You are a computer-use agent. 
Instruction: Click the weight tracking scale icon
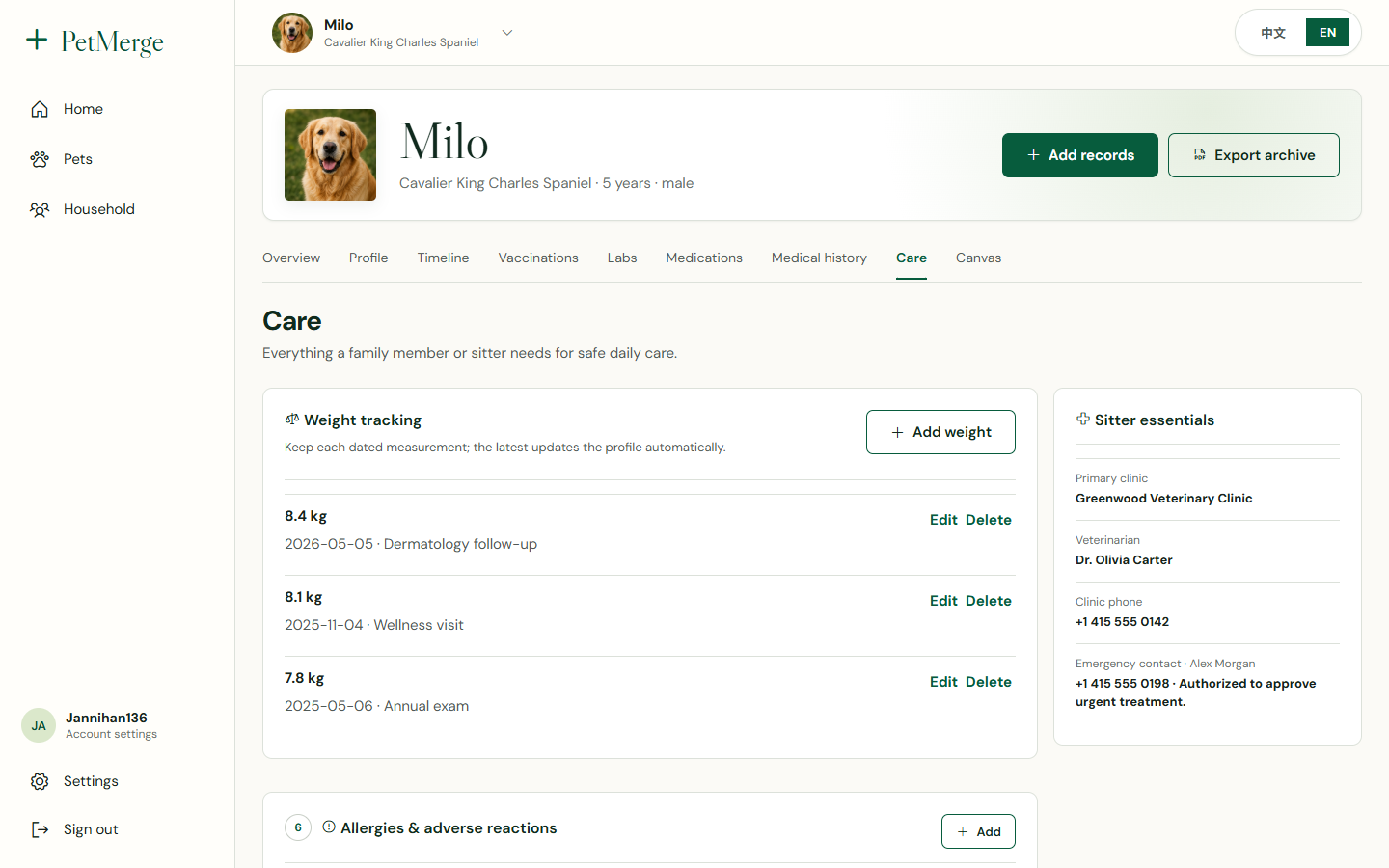(292, 420)
